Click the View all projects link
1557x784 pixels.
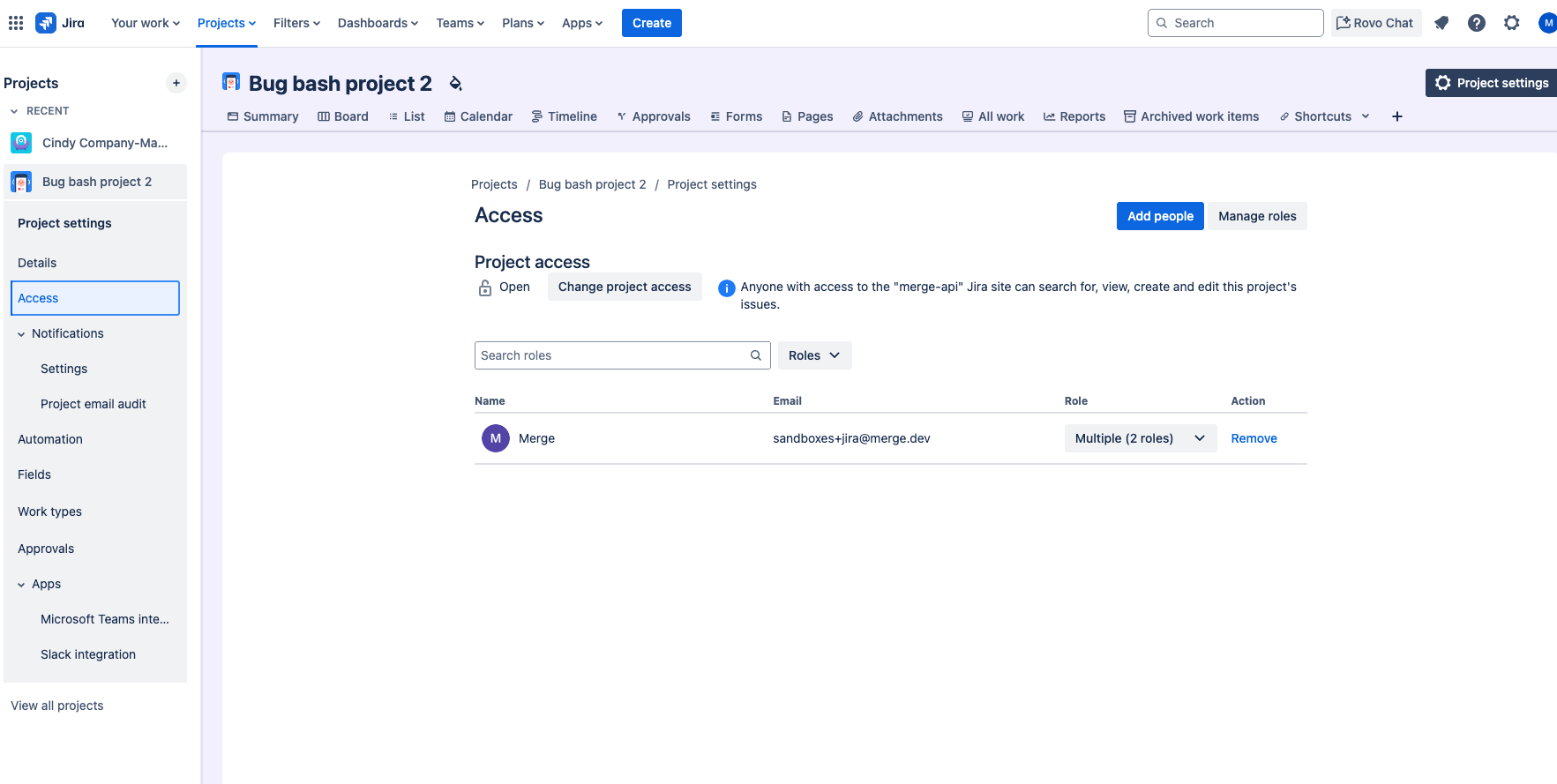tap(57, 706)
